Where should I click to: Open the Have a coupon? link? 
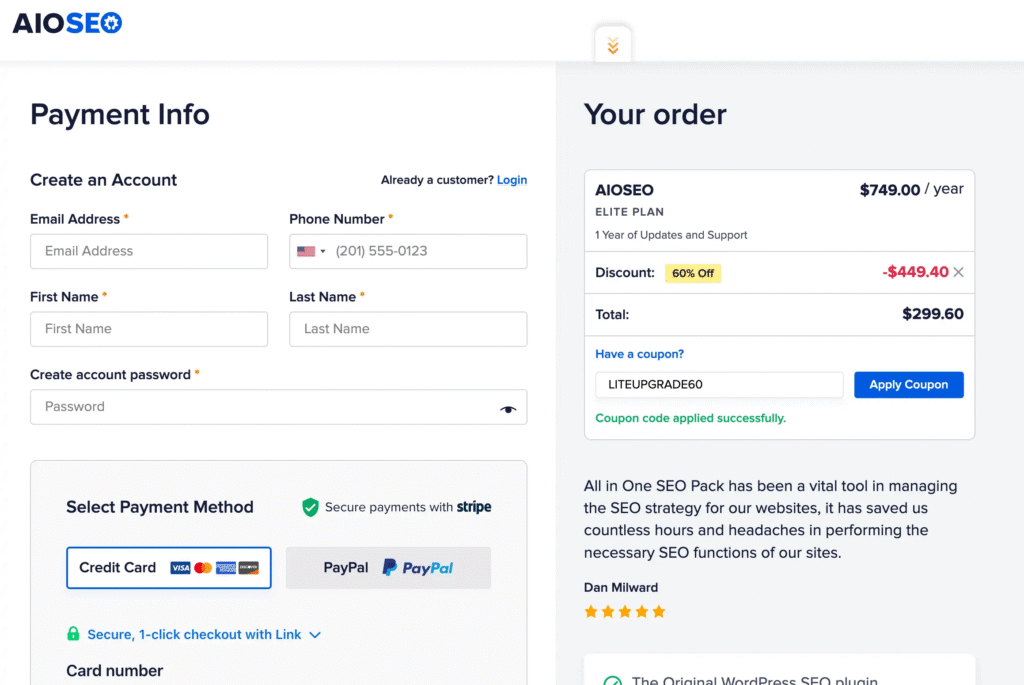click(x=639, y=354)
